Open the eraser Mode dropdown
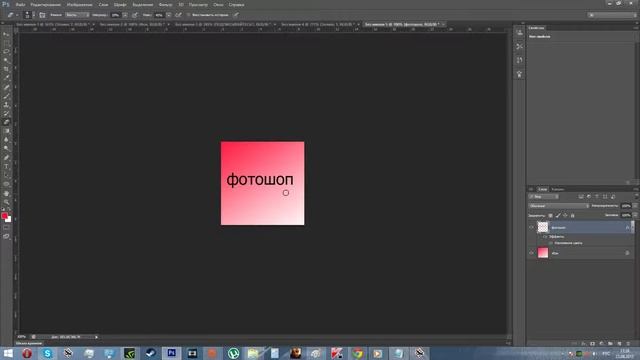The height and width of the screenshot is (360, 640). (x=77, y=15)
